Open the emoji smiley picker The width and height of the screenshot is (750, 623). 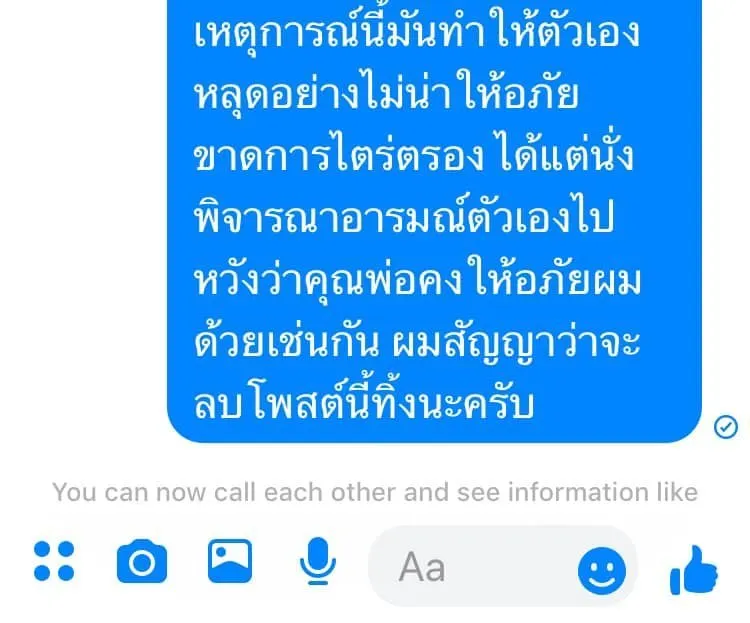(x=602, y=571)
